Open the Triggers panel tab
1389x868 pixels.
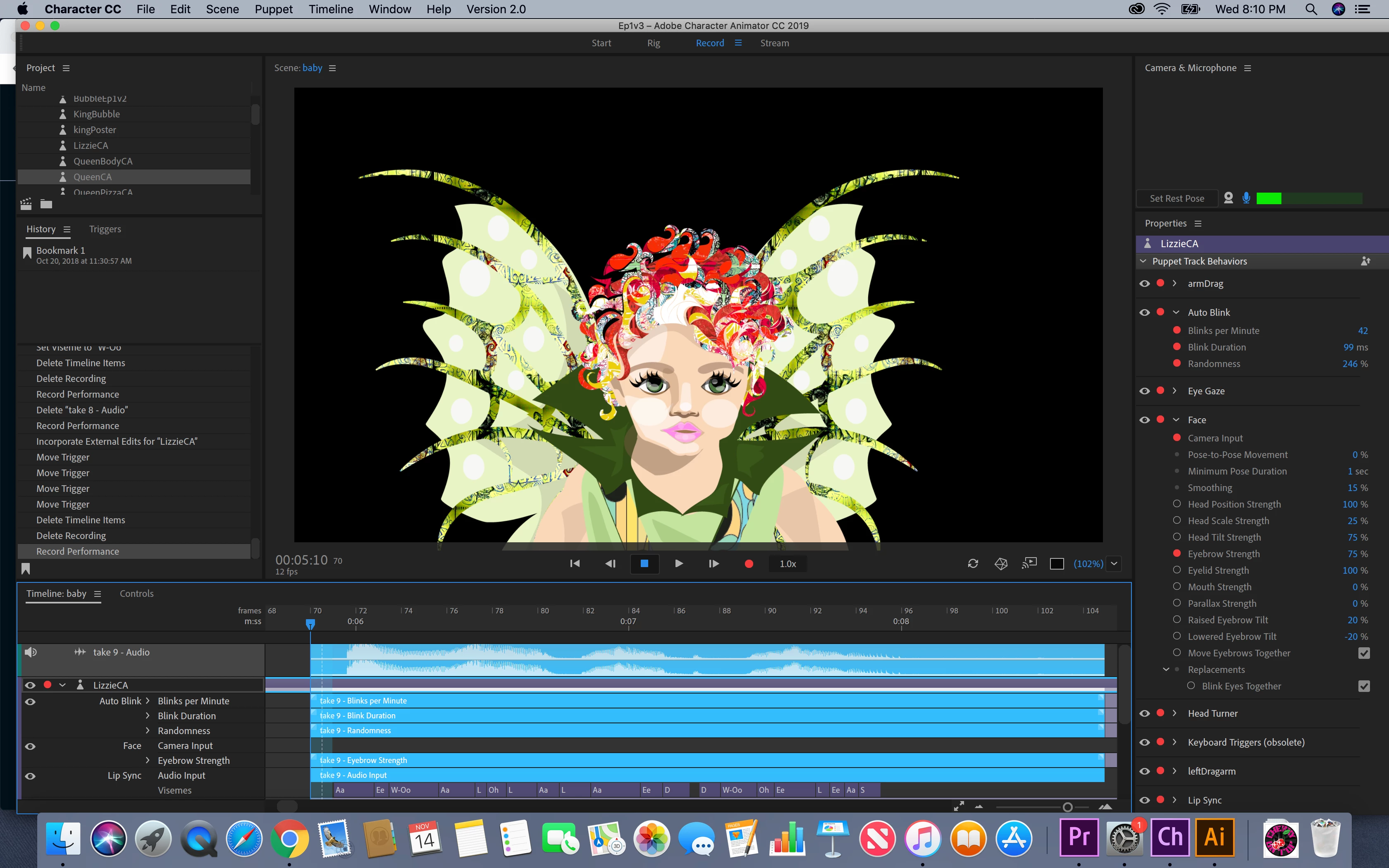105,229
